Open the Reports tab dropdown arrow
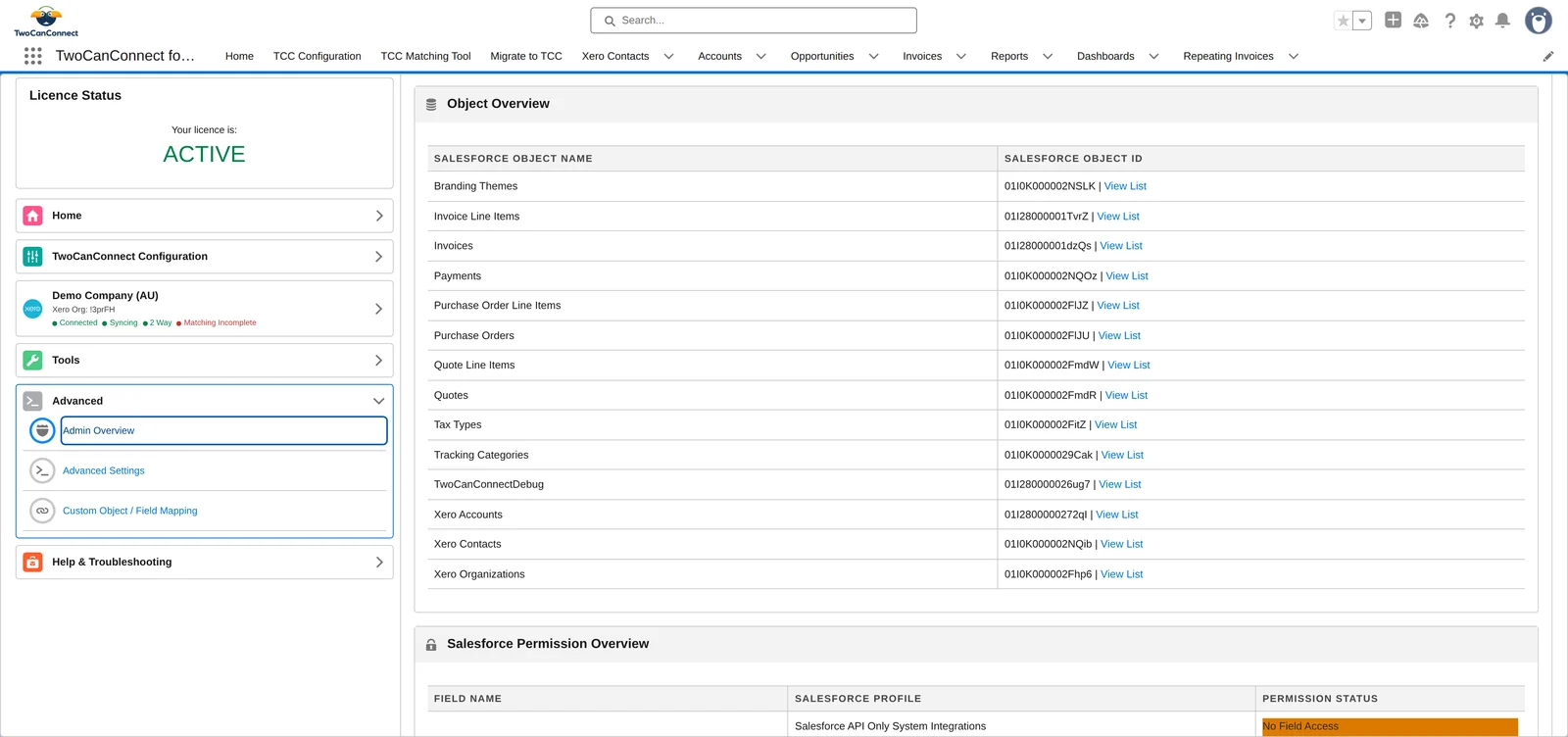1568x737 pixels. click(x=1048, y=57)
